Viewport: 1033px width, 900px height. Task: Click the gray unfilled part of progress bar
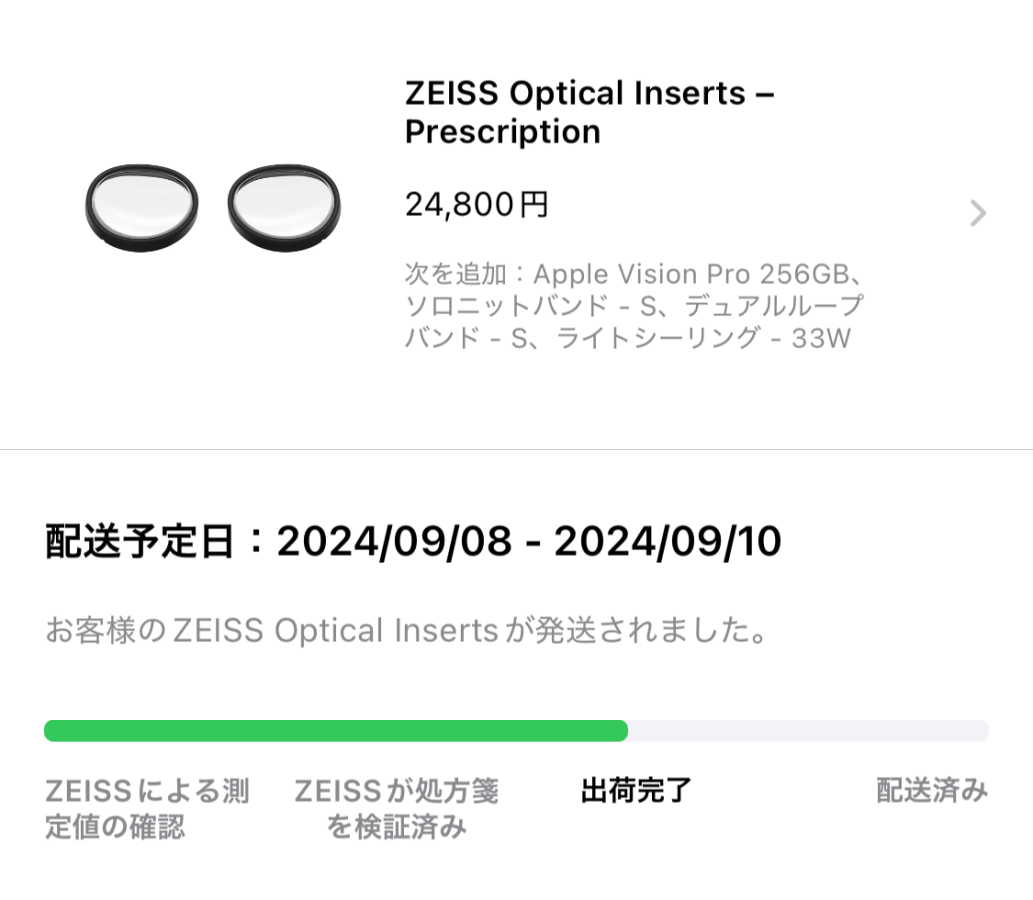click(807, 731)
